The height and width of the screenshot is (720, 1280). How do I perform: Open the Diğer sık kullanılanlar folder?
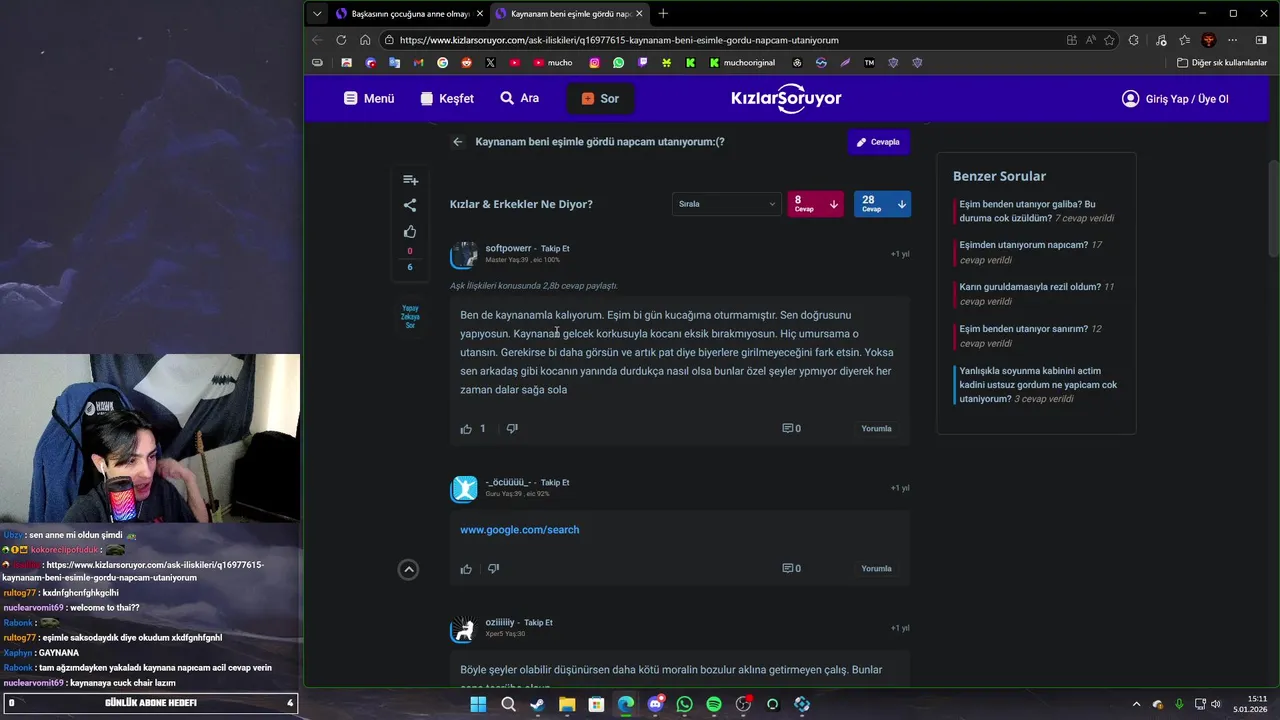[1222, 62]
